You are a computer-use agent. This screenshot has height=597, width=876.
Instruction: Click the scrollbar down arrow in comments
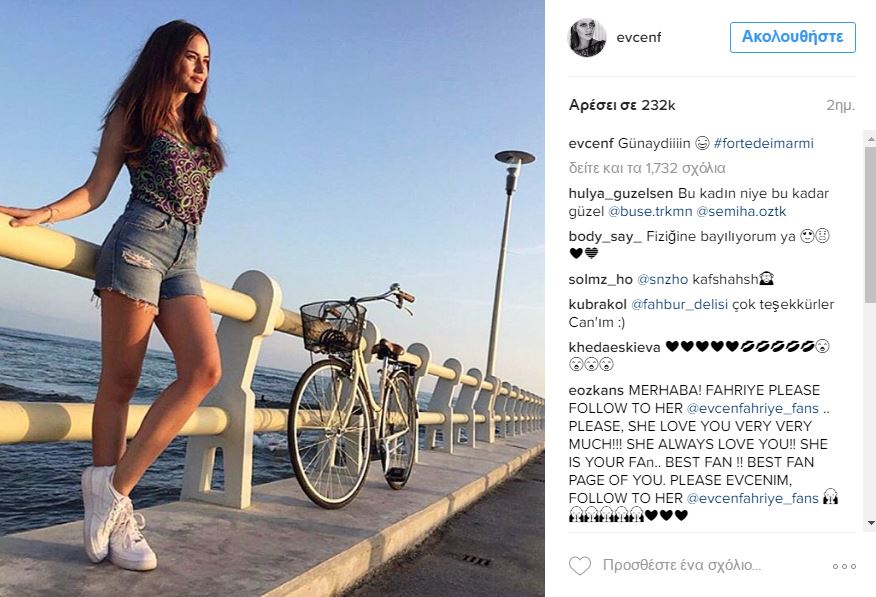[870, 523]
